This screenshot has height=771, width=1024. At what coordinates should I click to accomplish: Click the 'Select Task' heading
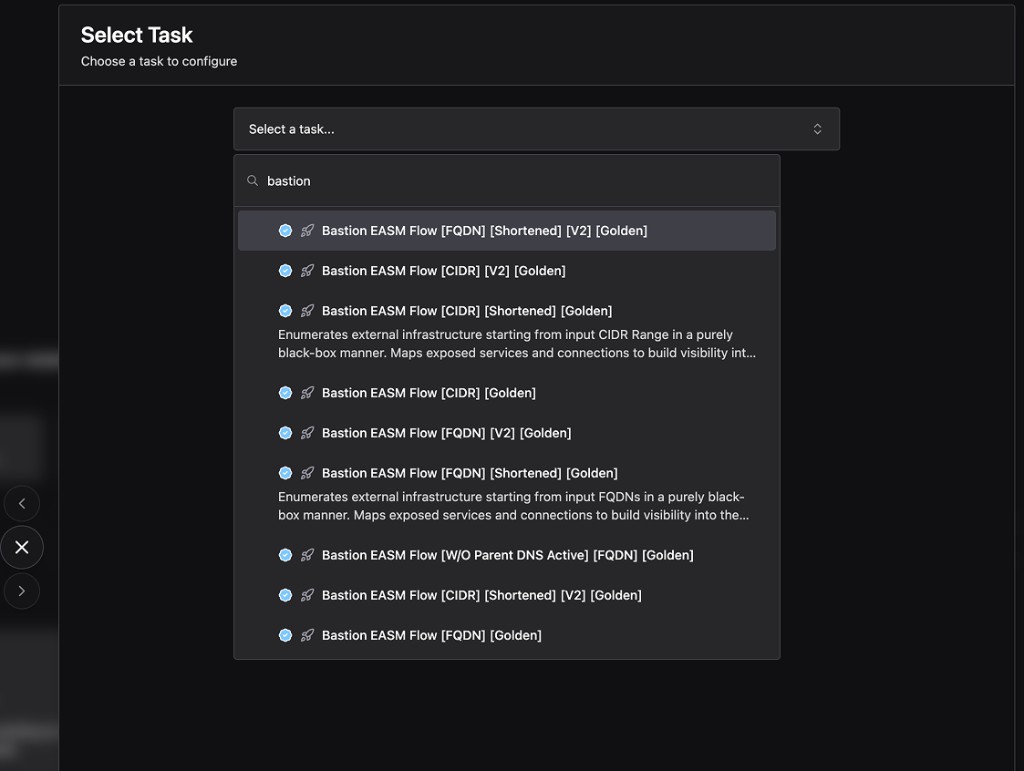tap(136, 35)
